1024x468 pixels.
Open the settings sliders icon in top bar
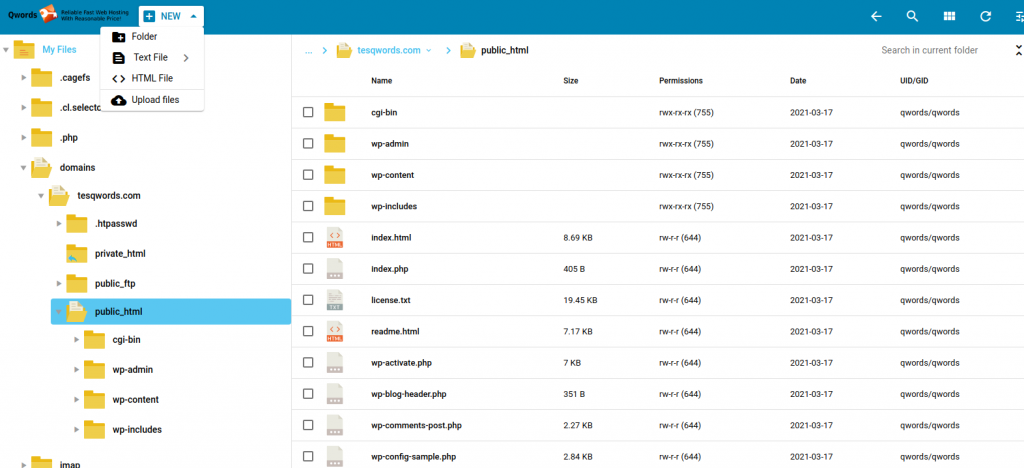(x=1019, y=16)
